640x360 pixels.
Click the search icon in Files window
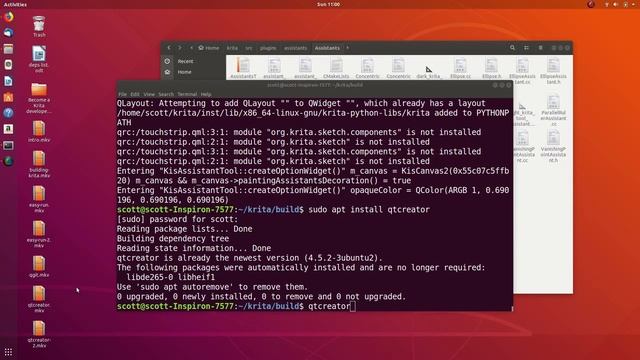pyautogui.click(x=512, y=48)
